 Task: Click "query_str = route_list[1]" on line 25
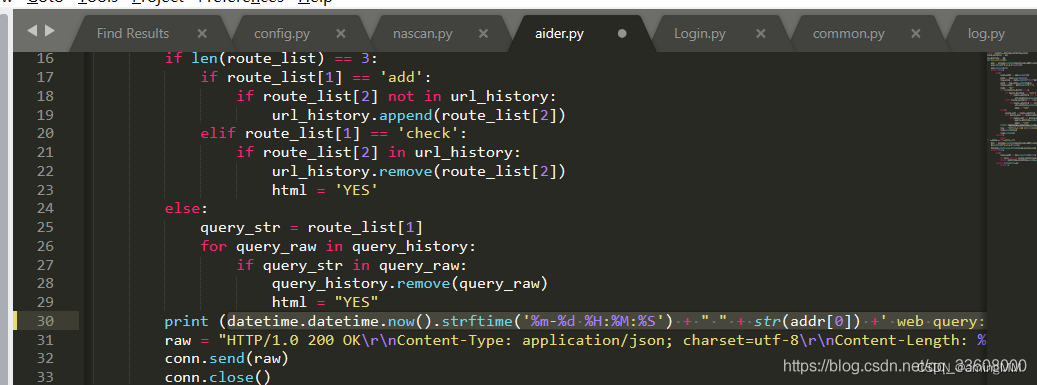pyautogui.click(x=311, y=228)
